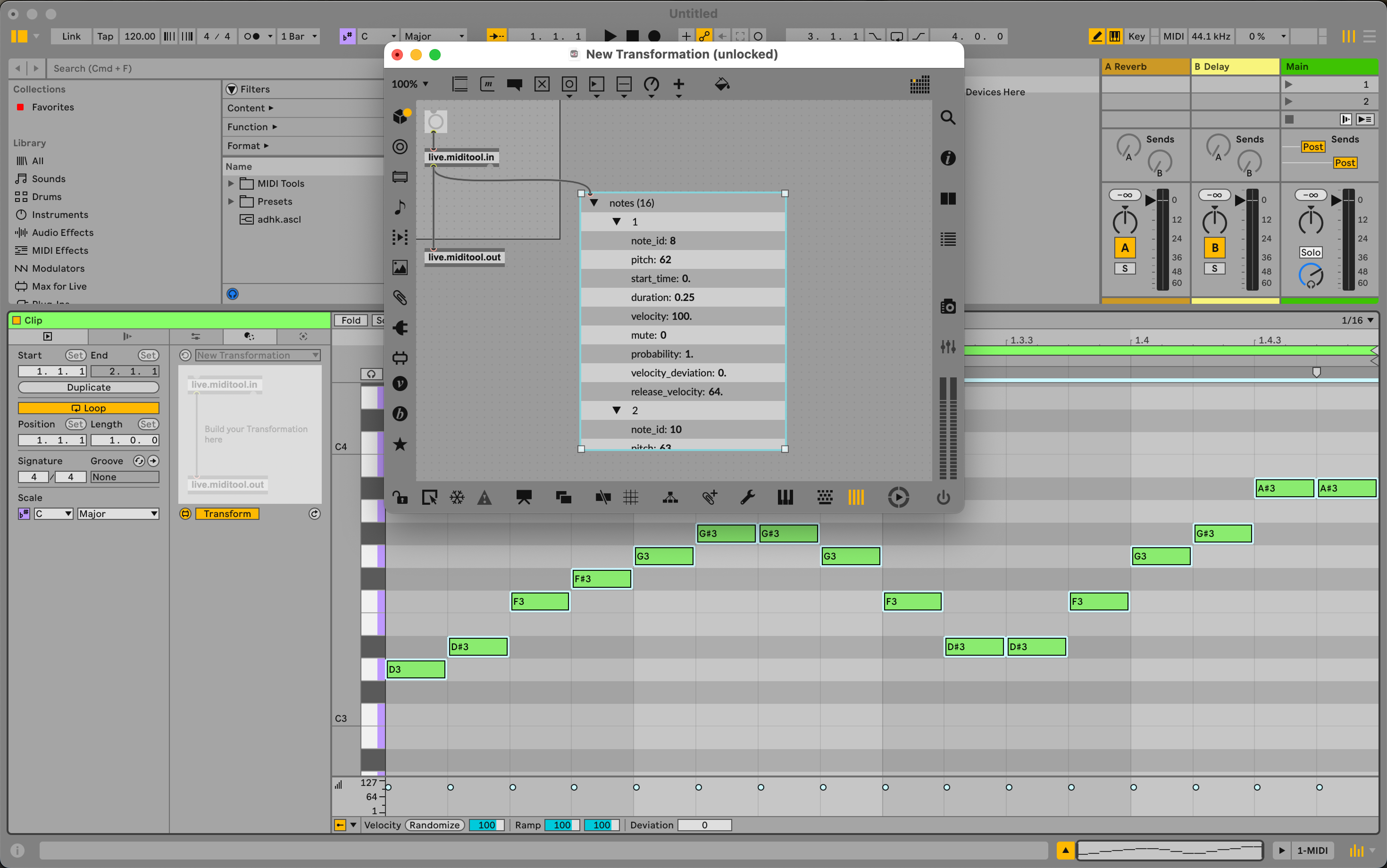
Task: Click the Max search magnifier icon
Action: pyautogui.click(x=948, y=118)
